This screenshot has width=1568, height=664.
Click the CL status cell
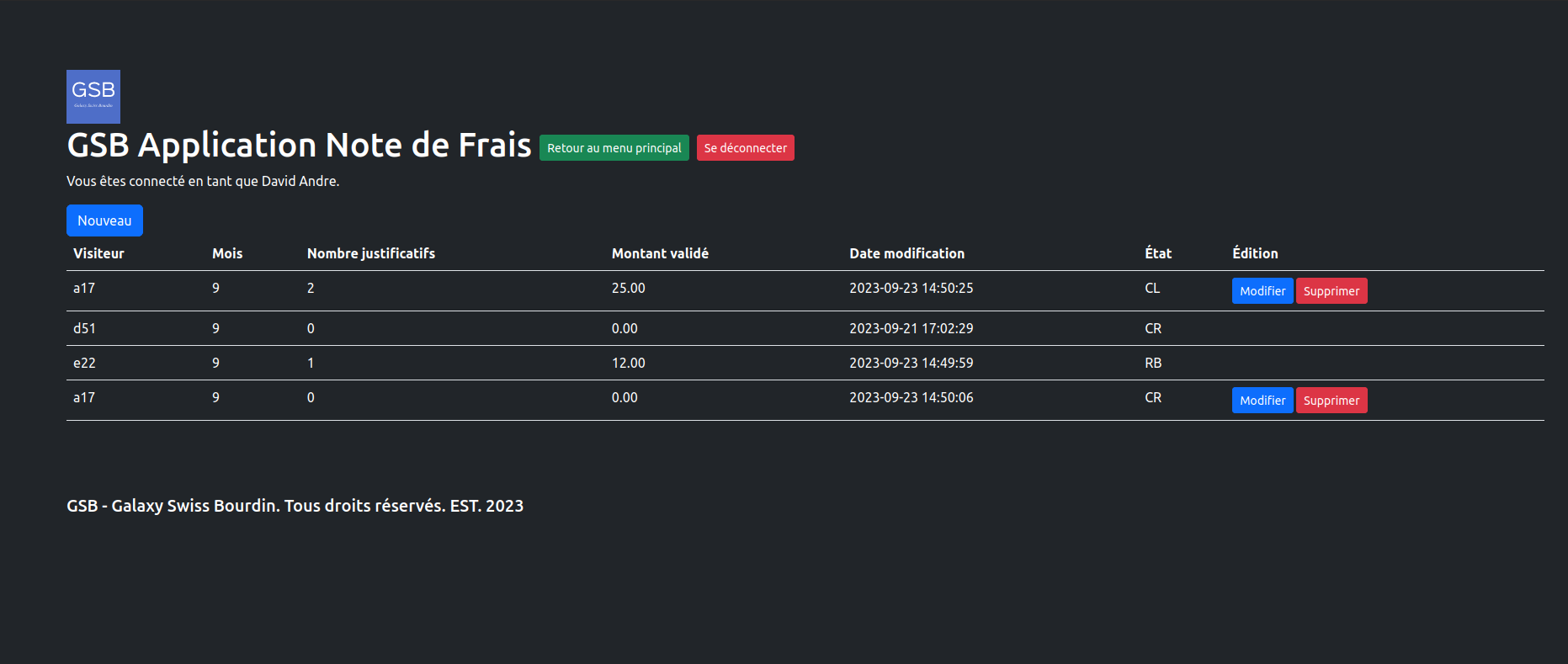coord(1152,288)
